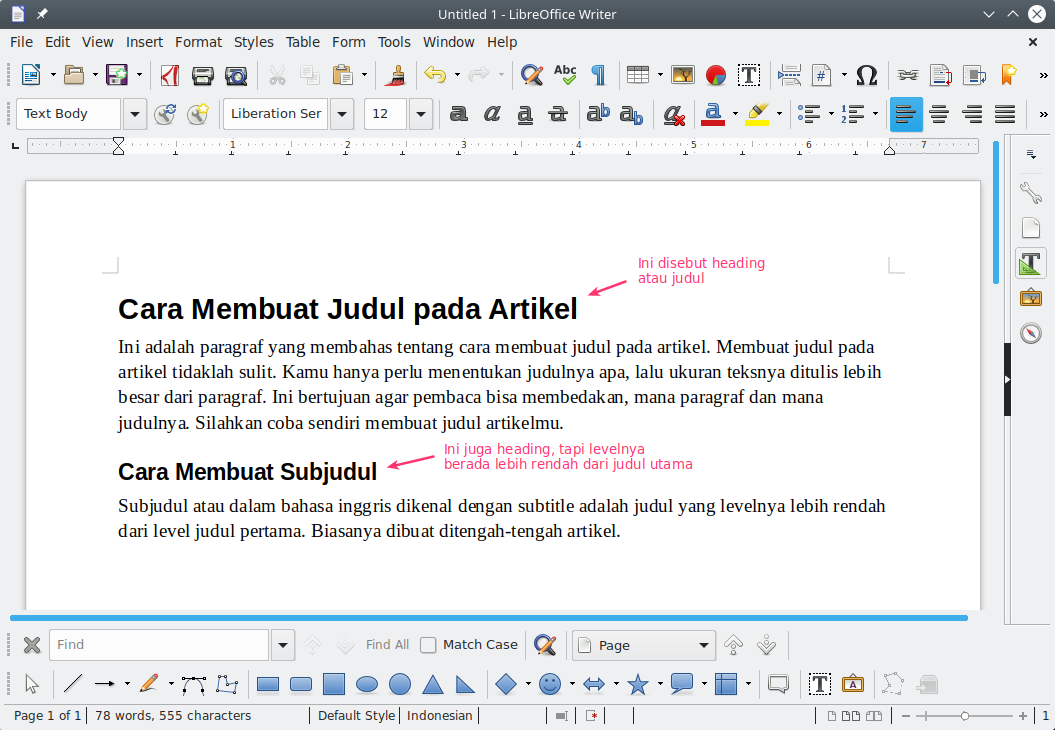Image resolution: width=1055 pixels, height=730 pixels.
Task: Open the Tools menu
Action: click(x=394, y=42)
